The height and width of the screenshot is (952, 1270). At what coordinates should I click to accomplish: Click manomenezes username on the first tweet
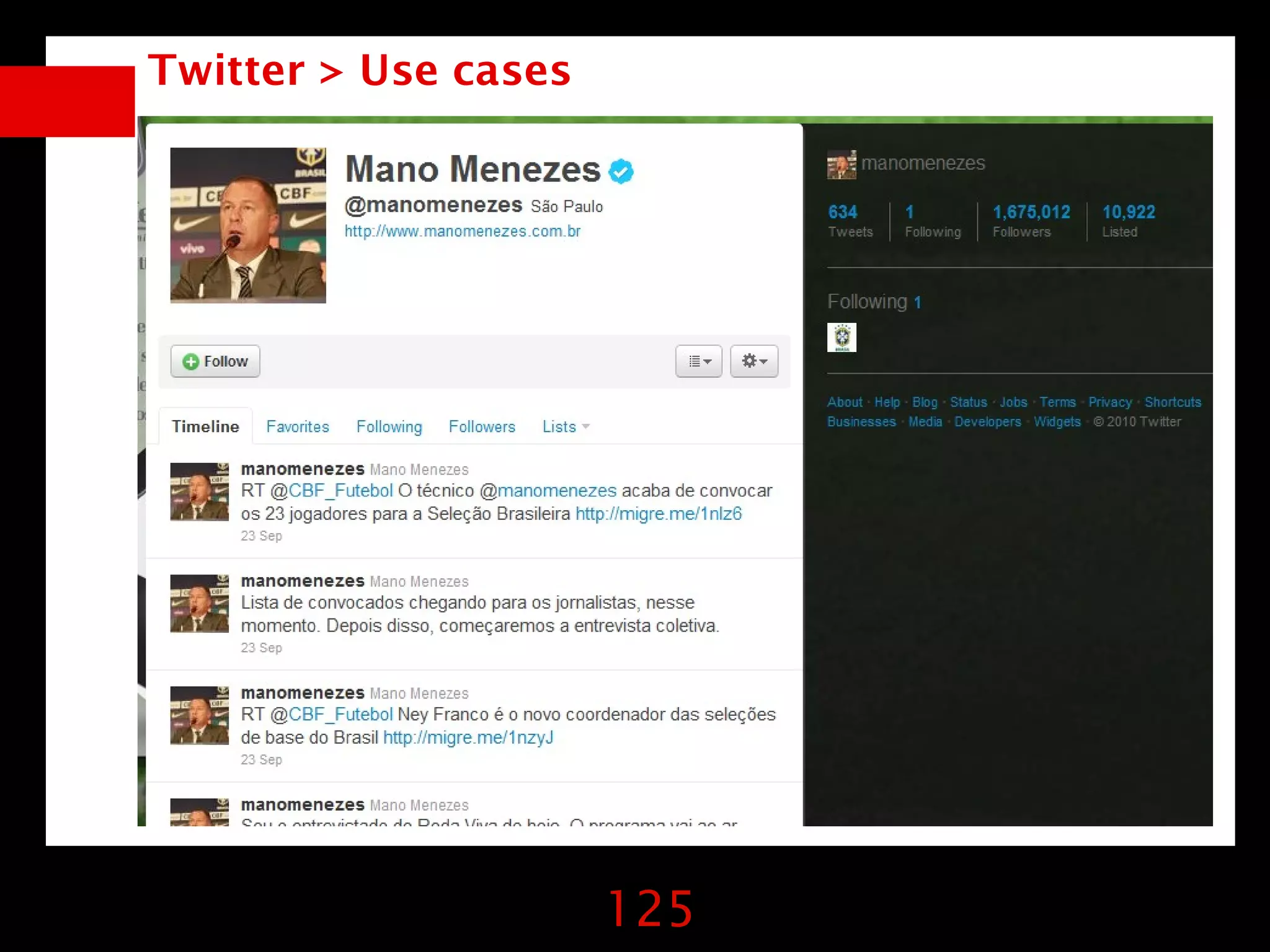click(x=303, y=469)
